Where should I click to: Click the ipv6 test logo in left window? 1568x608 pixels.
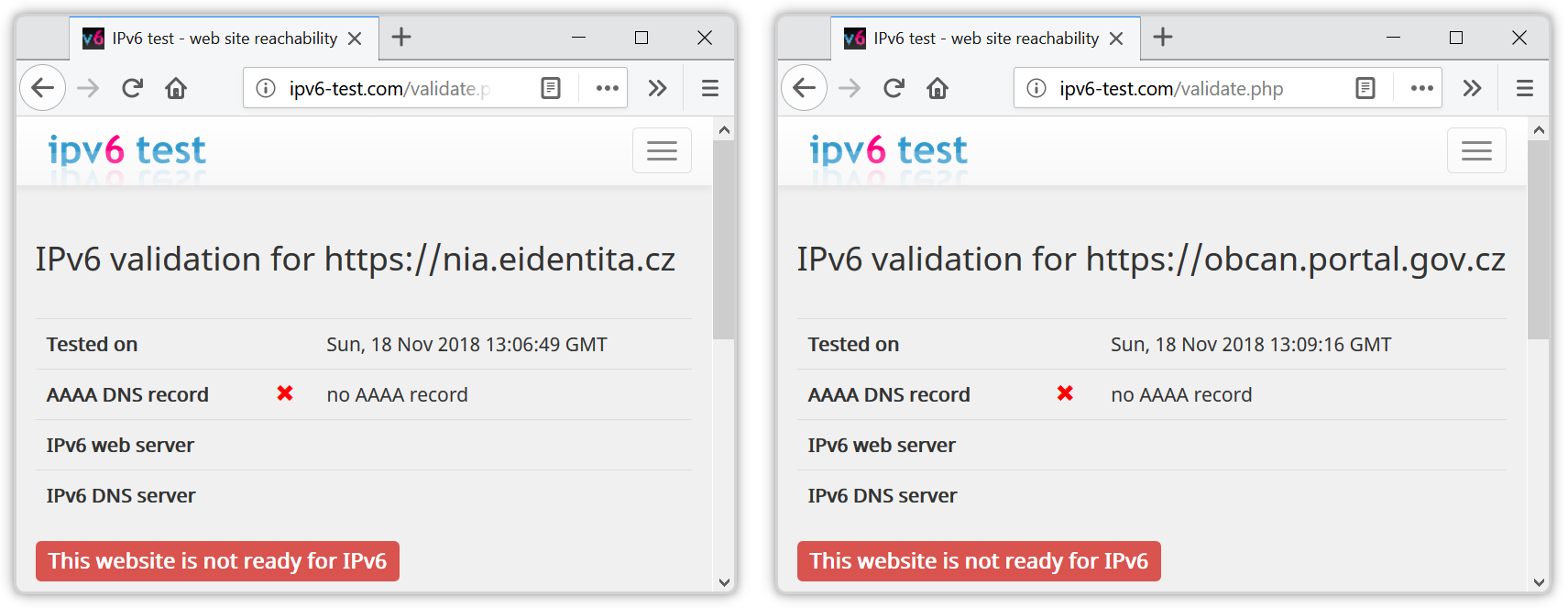click(x=126, y=150)
